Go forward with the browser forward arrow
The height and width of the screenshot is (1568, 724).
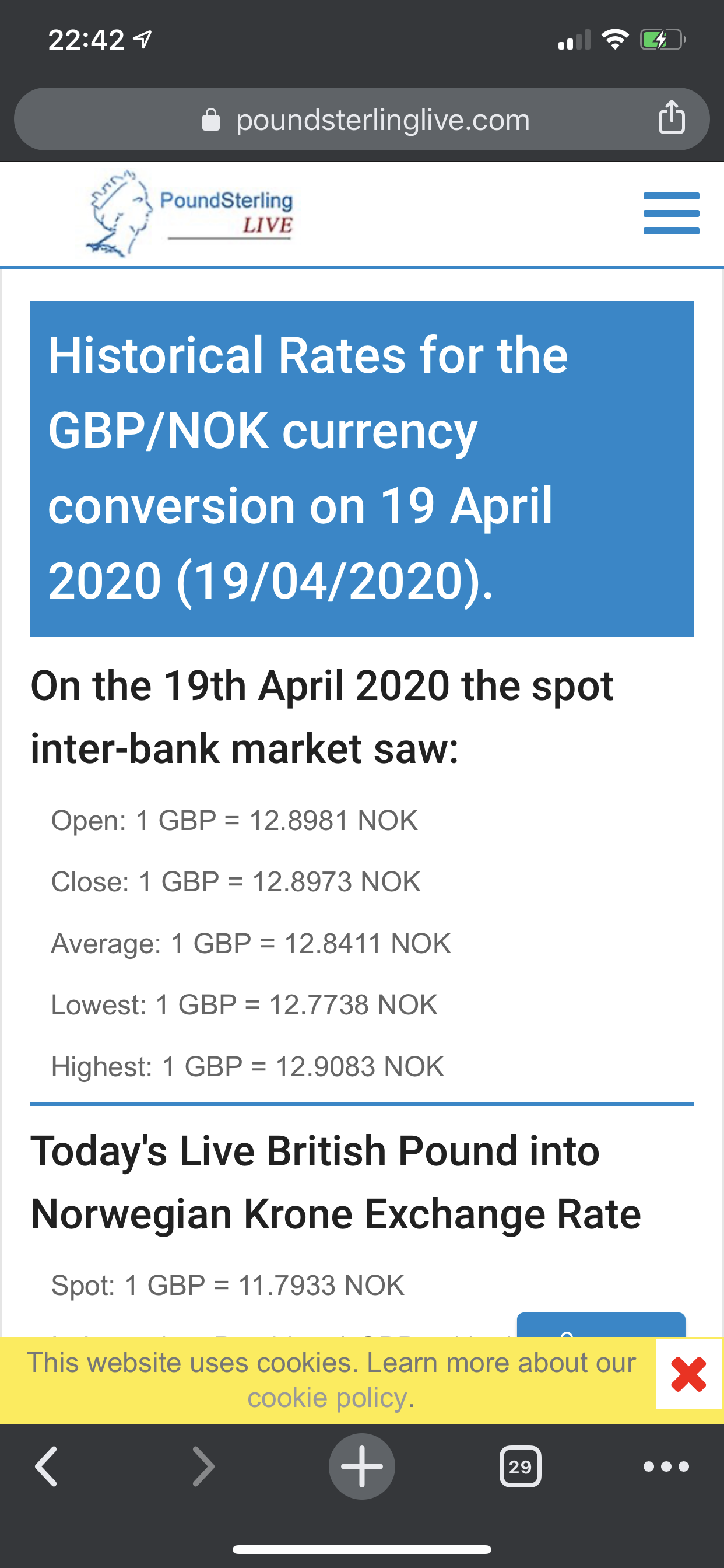203,1466
